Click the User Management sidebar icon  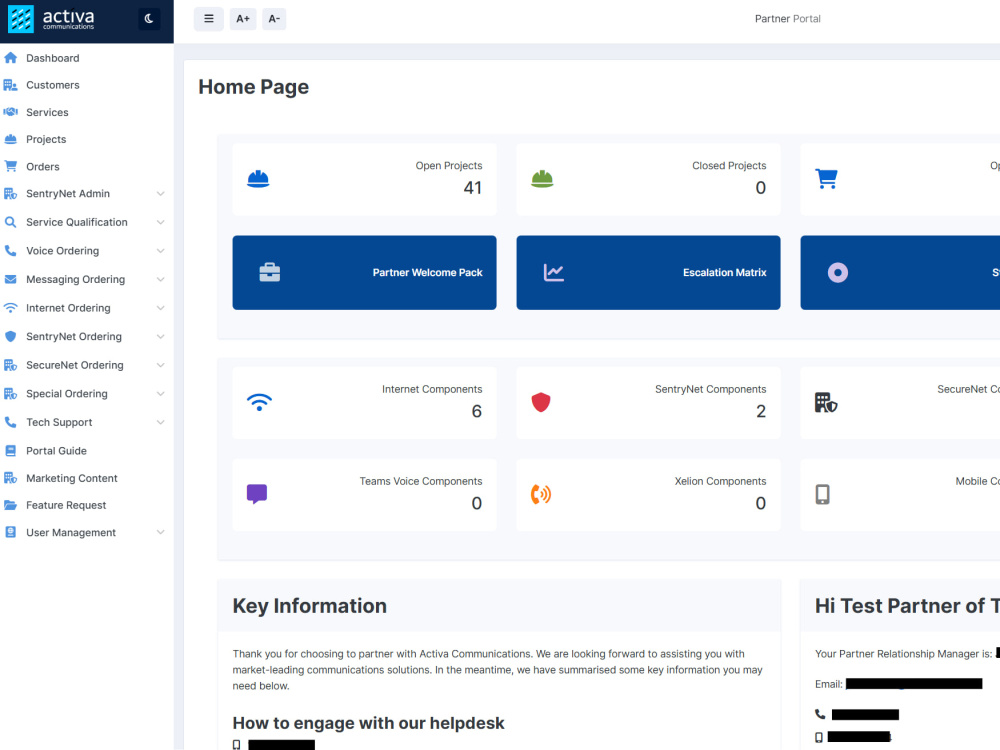click(10, 533)
